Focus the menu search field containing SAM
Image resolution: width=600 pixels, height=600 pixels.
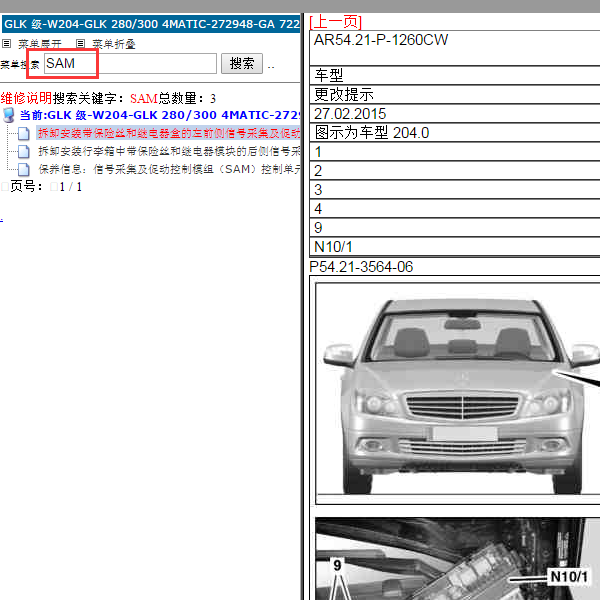coord(130,64)
